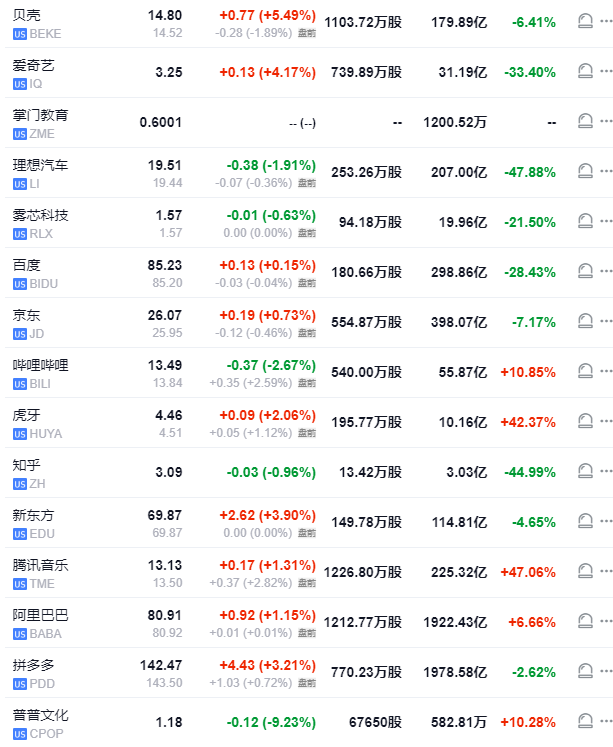Open the 掌门教育 stock name
The width and height of the screenshot is (613, 747).
pos(40,115)
